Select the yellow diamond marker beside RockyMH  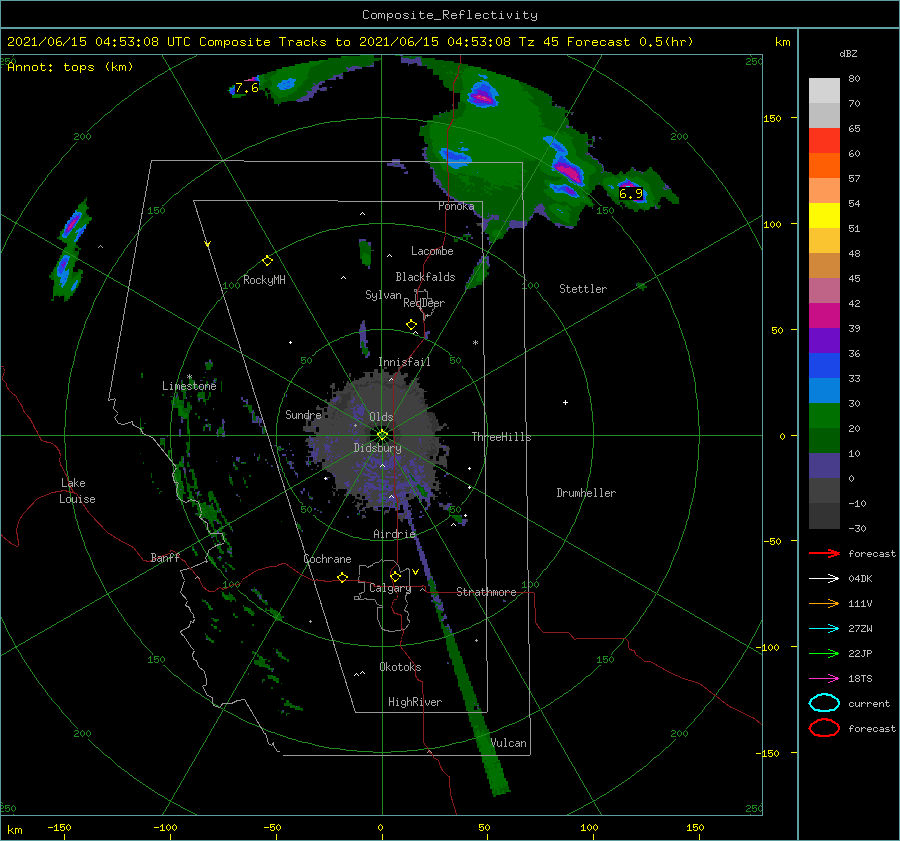[267, 261]
